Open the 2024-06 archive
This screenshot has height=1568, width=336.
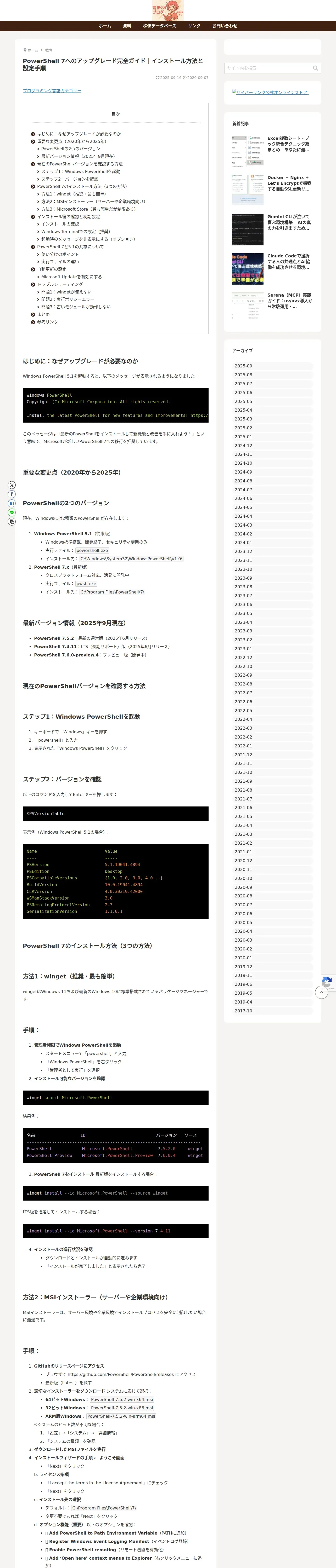click(273, 499)
